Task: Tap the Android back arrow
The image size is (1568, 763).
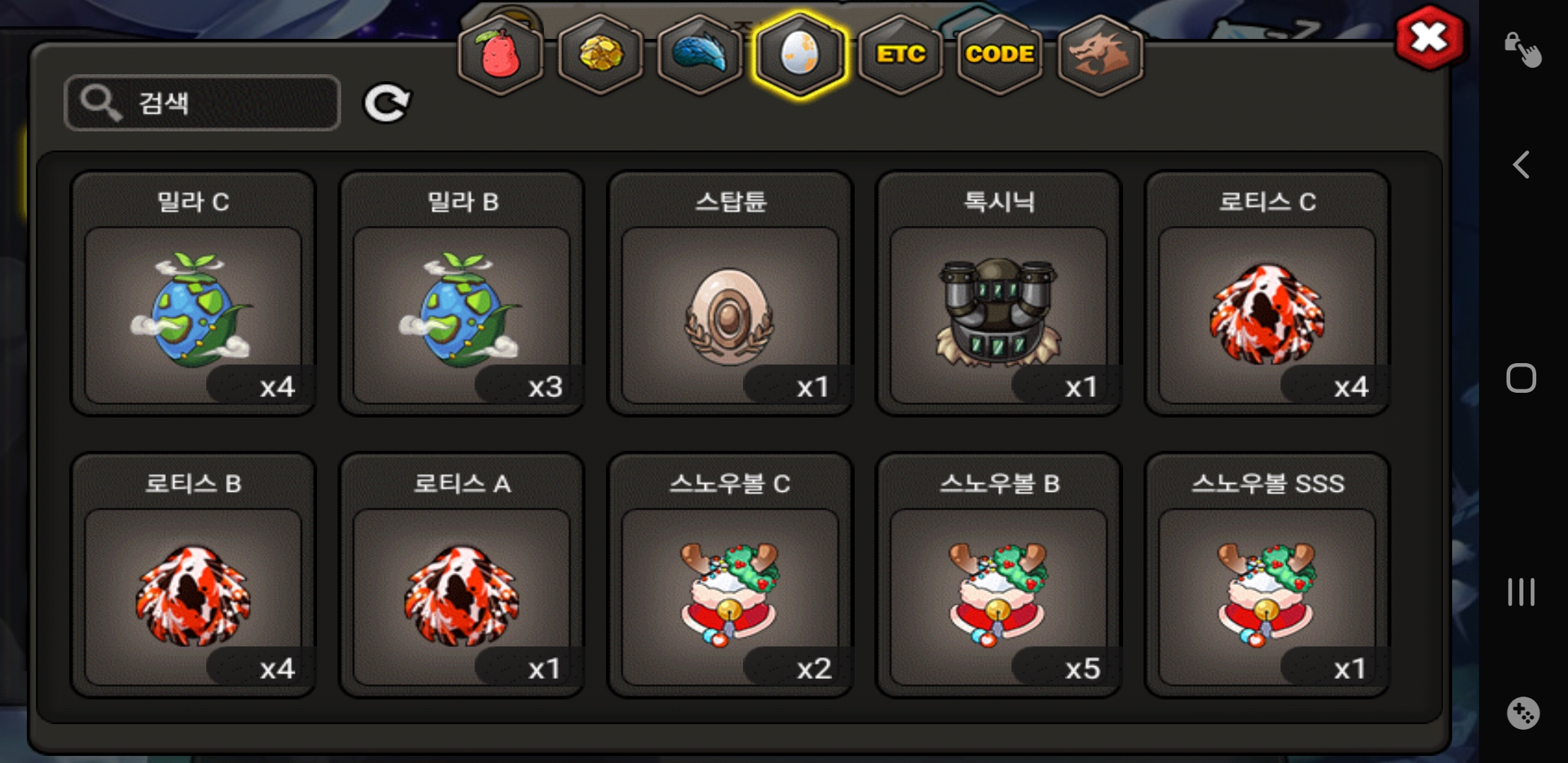Action: click(1521, 165)
